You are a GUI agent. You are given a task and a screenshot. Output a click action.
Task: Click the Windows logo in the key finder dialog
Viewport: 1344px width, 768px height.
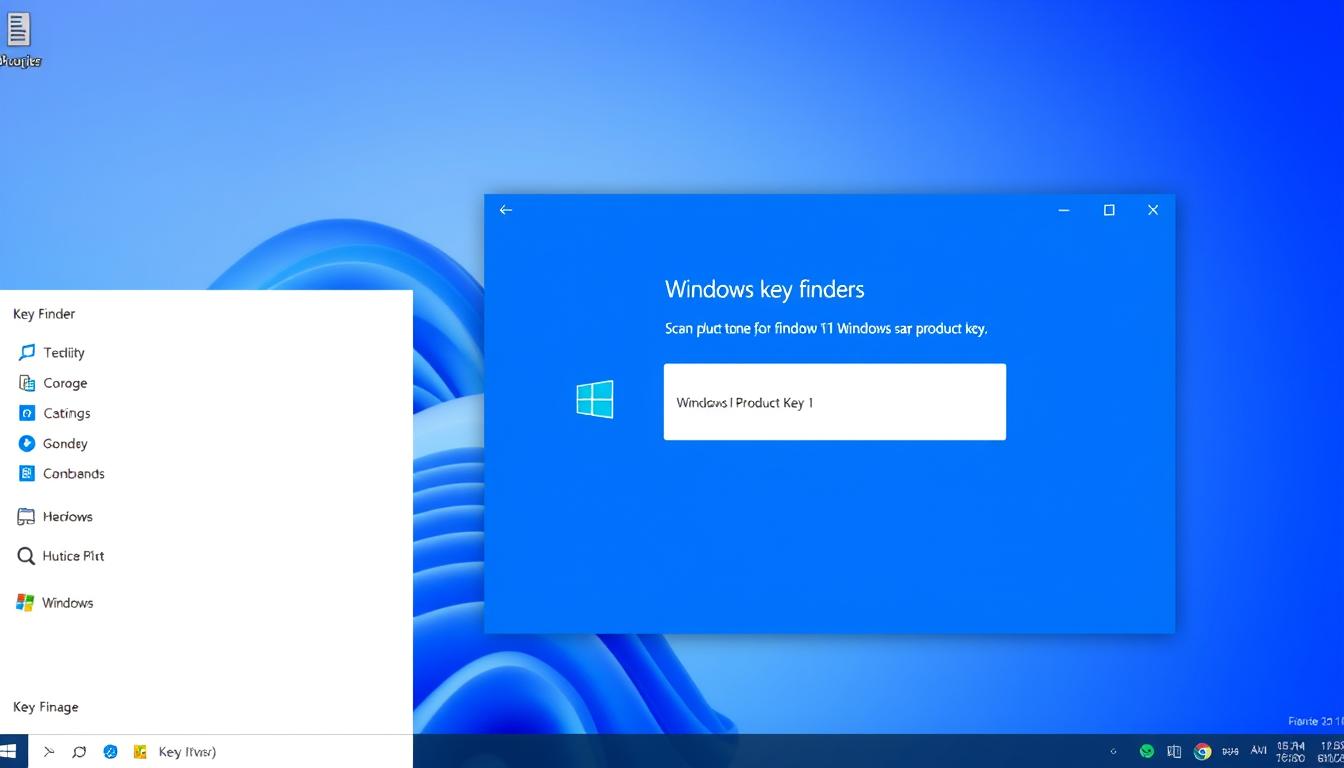595,399
